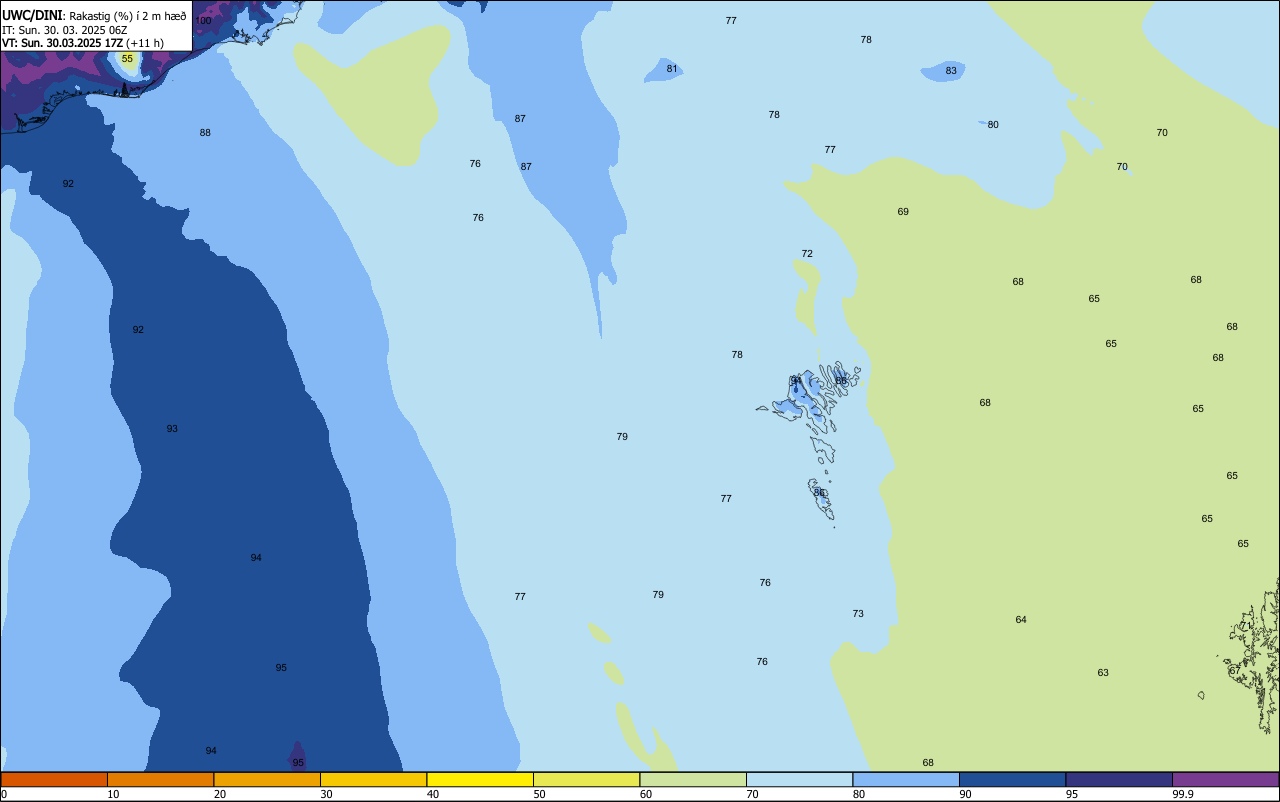Click the '40' legend tick label
This screenshot has width=1280, height=802.
pos(433,794)
